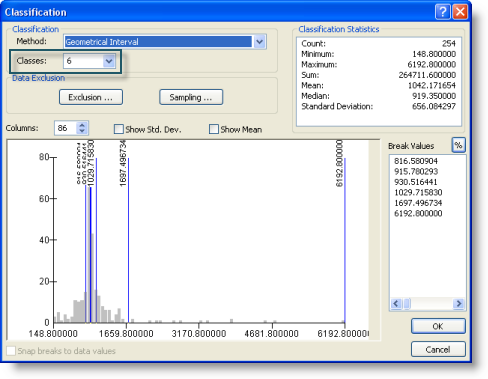Click the 6192.800000 break line in histogram
The height and width of the screenshot is (379, 488).
(x=345, y=240)
